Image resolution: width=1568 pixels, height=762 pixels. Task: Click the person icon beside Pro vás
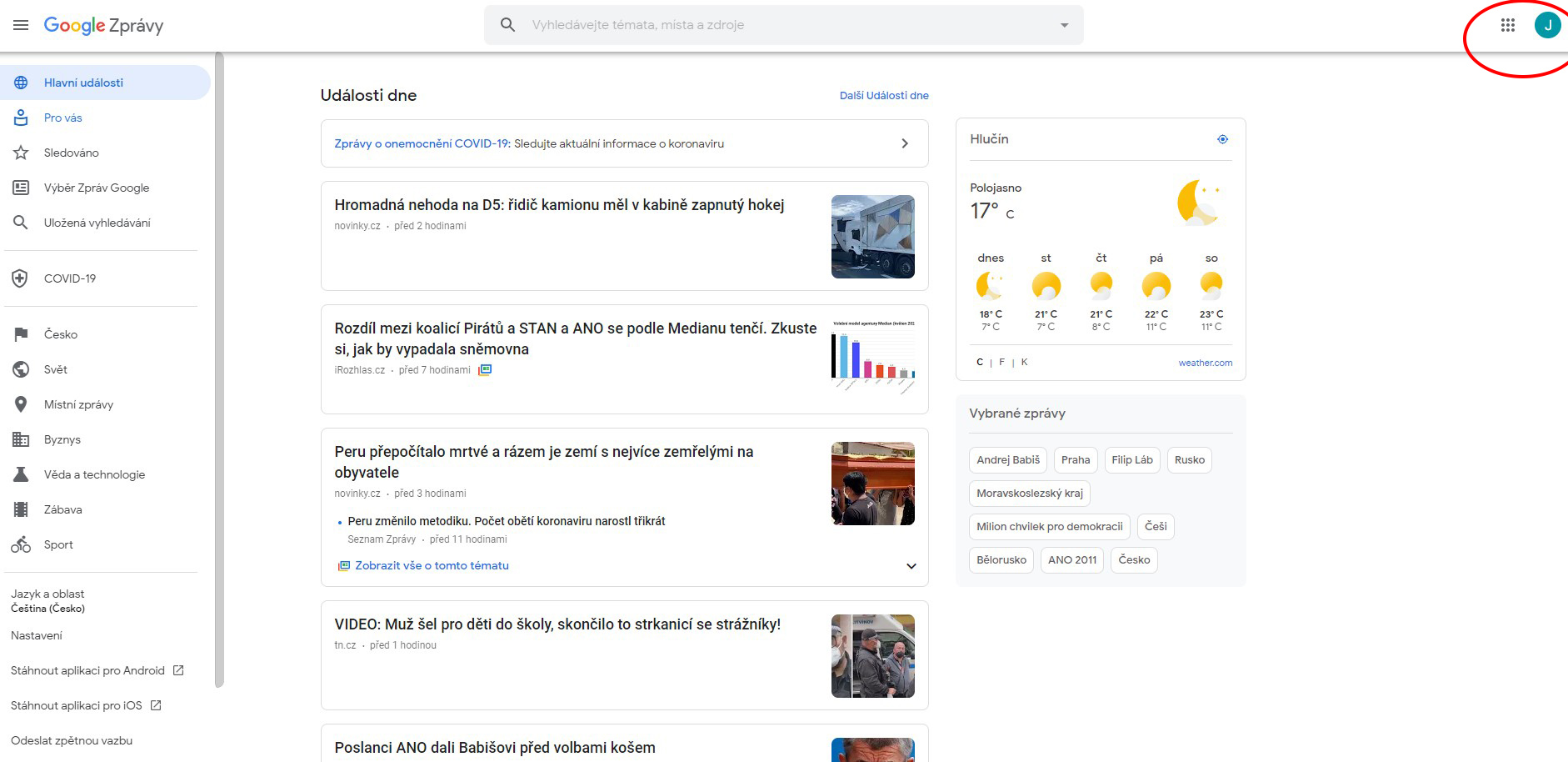click(x=21, y=118)
